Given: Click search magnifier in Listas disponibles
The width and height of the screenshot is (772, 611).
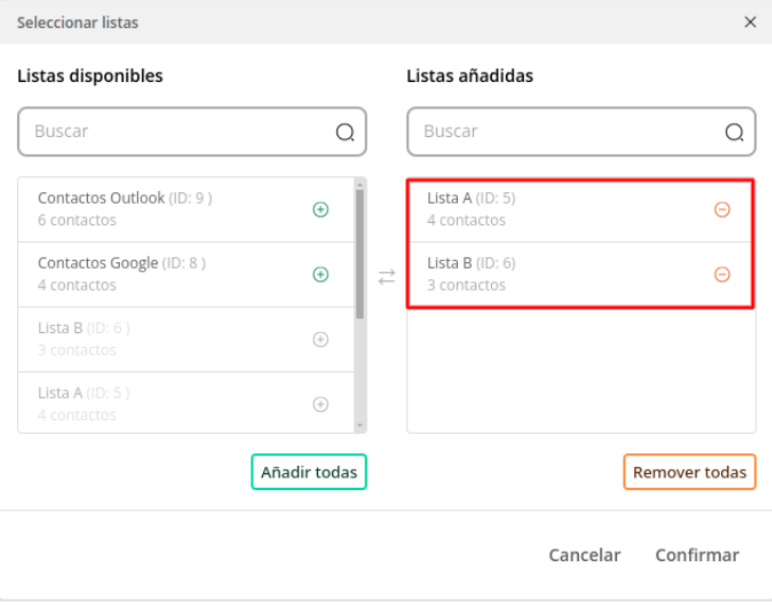Looking at the screenshot, I should [345, 132].
